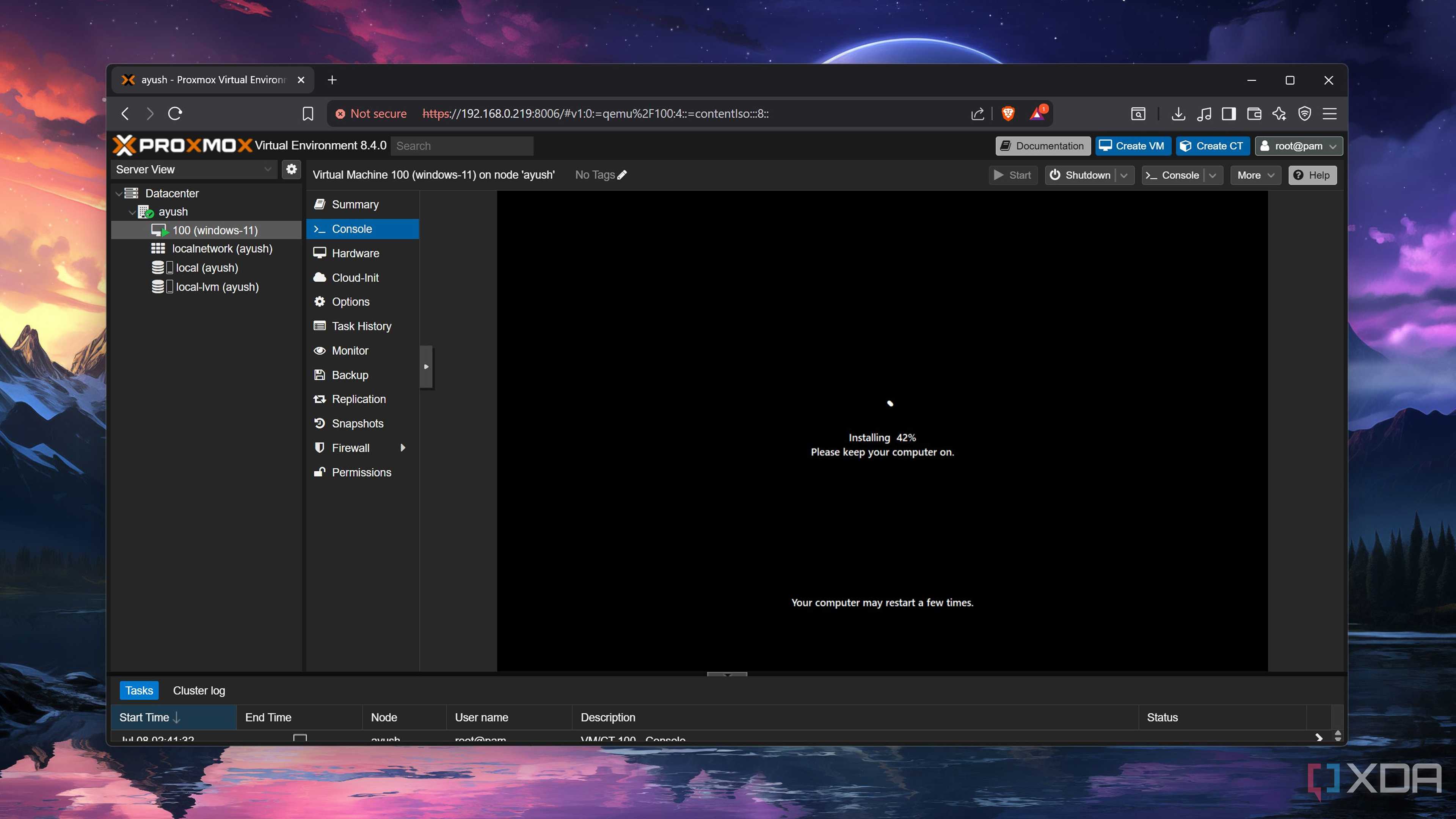
Task: Open the root@pam user menu
Action: 1299,146
